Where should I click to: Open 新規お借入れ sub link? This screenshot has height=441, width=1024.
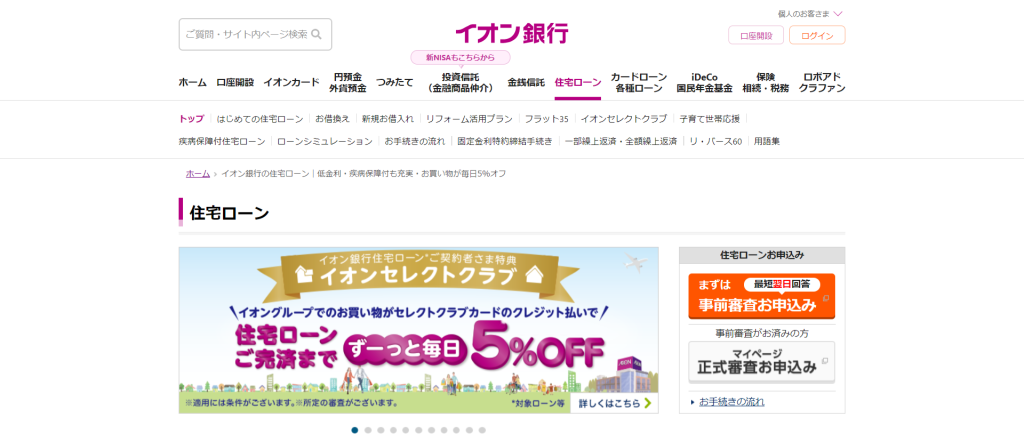(x=388, y=119)
